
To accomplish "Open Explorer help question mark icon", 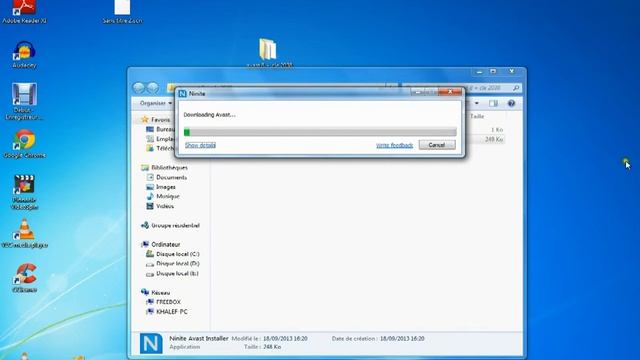I will (x=511, y=103).
